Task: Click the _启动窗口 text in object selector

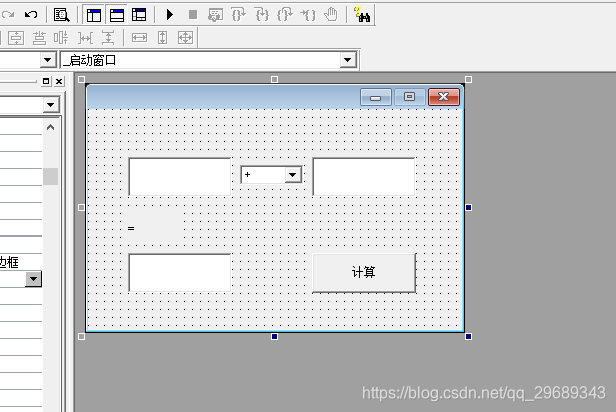Action: coord(90,60)
